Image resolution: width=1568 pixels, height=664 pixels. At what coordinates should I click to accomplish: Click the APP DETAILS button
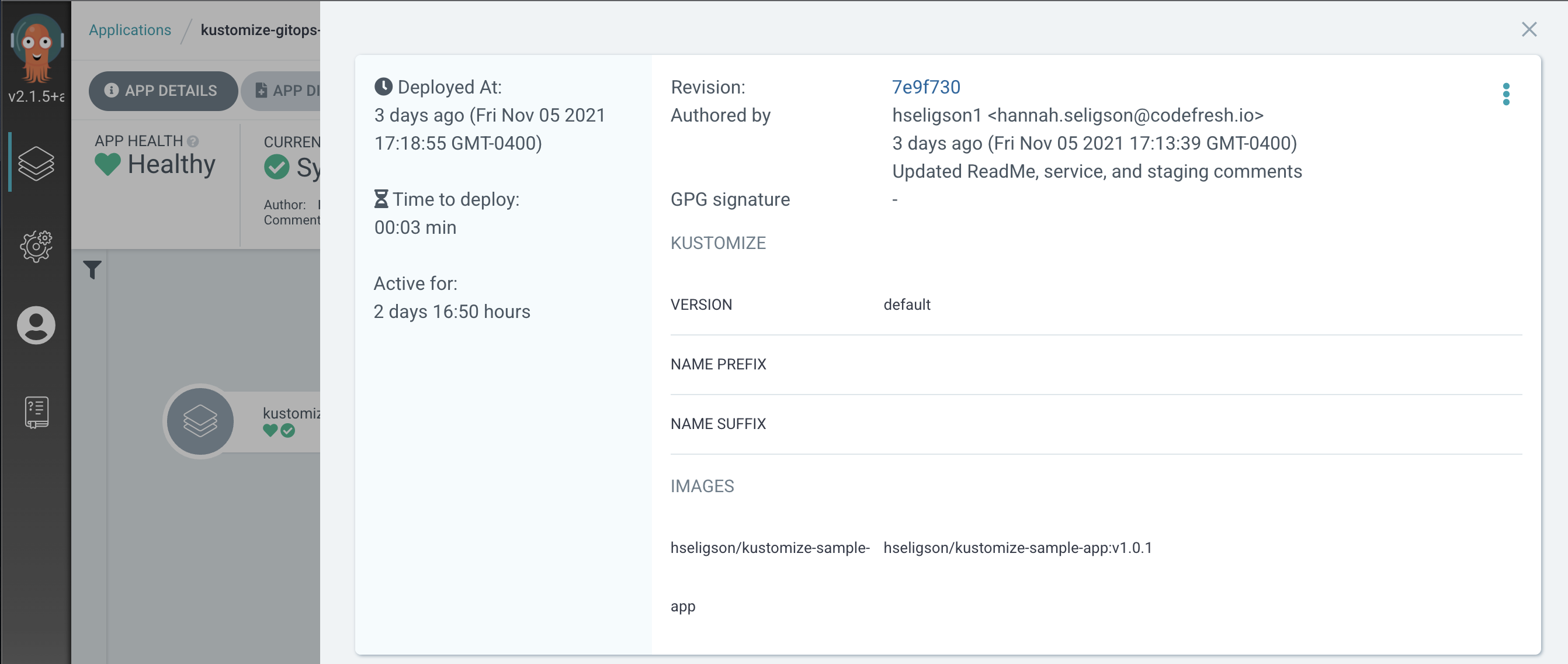[x=163, y=91]
